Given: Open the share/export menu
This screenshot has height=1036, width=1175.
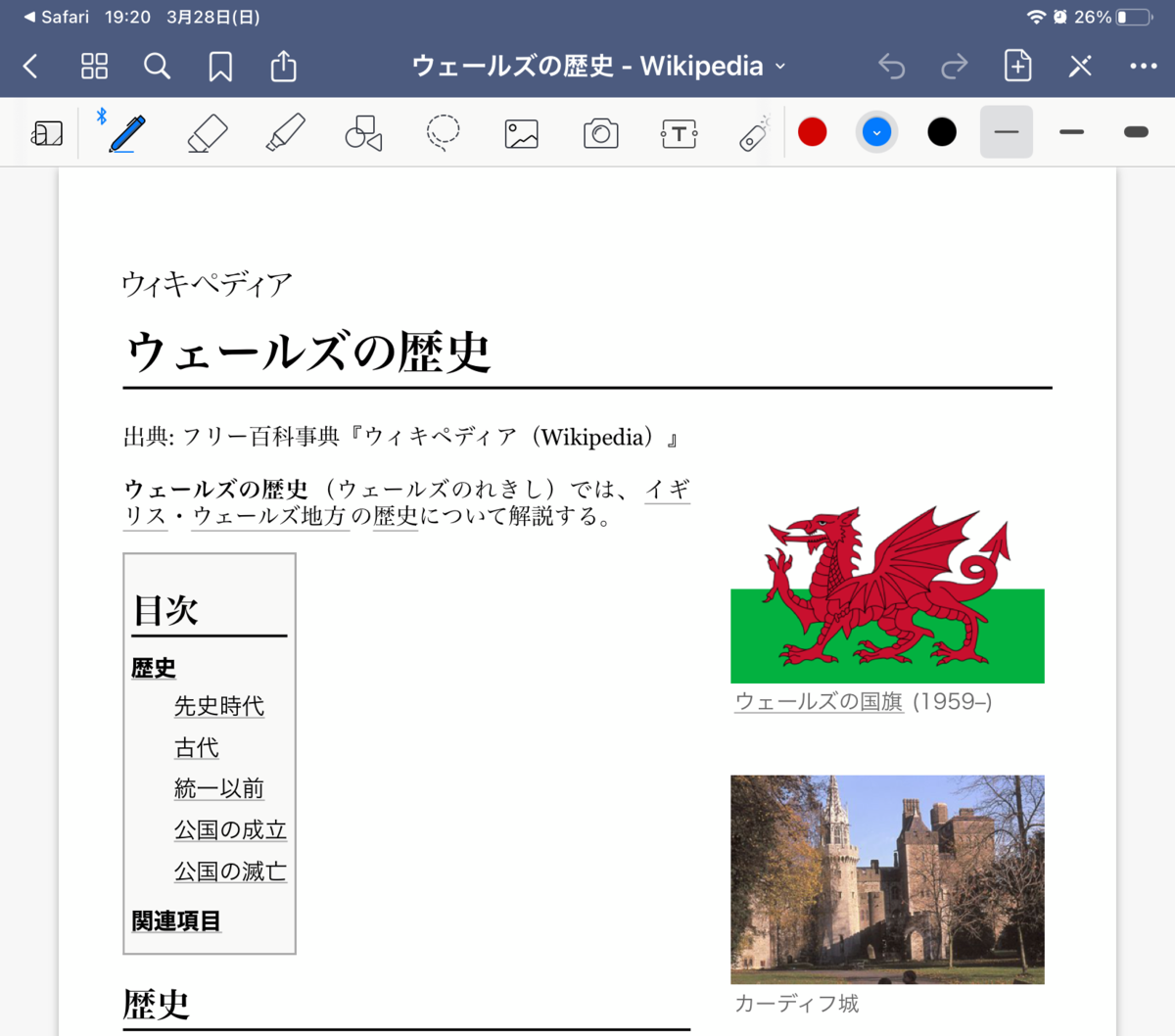Looking at the screenshot, I should click(x=283, y=66).
